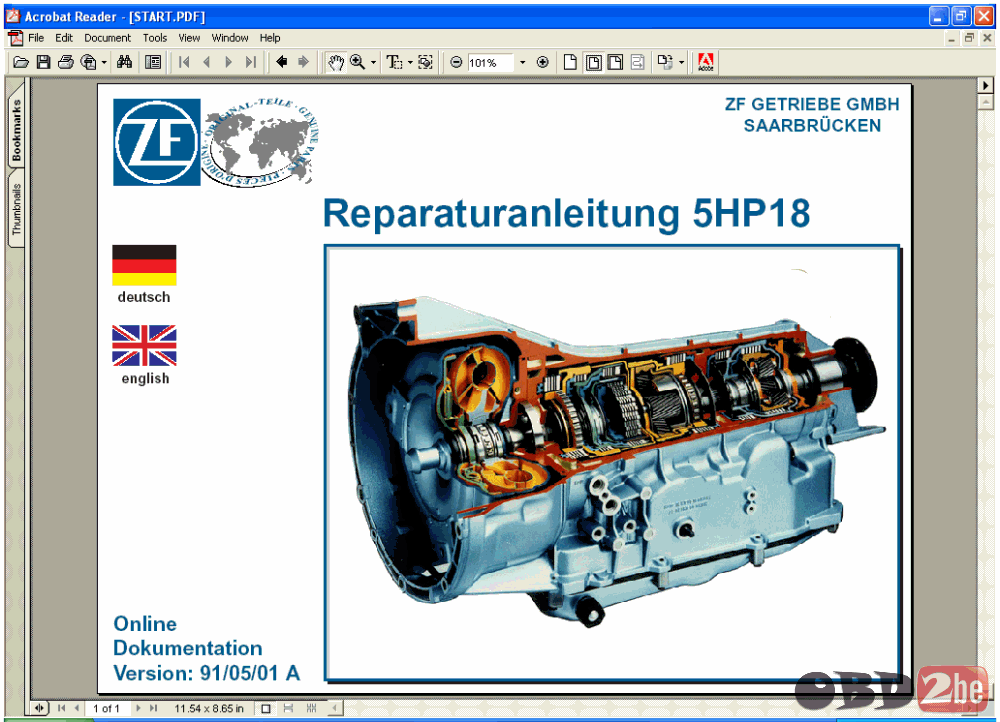
Task: Select Continuous Facing layout in status bar
Action: click(x=311, y=709)
